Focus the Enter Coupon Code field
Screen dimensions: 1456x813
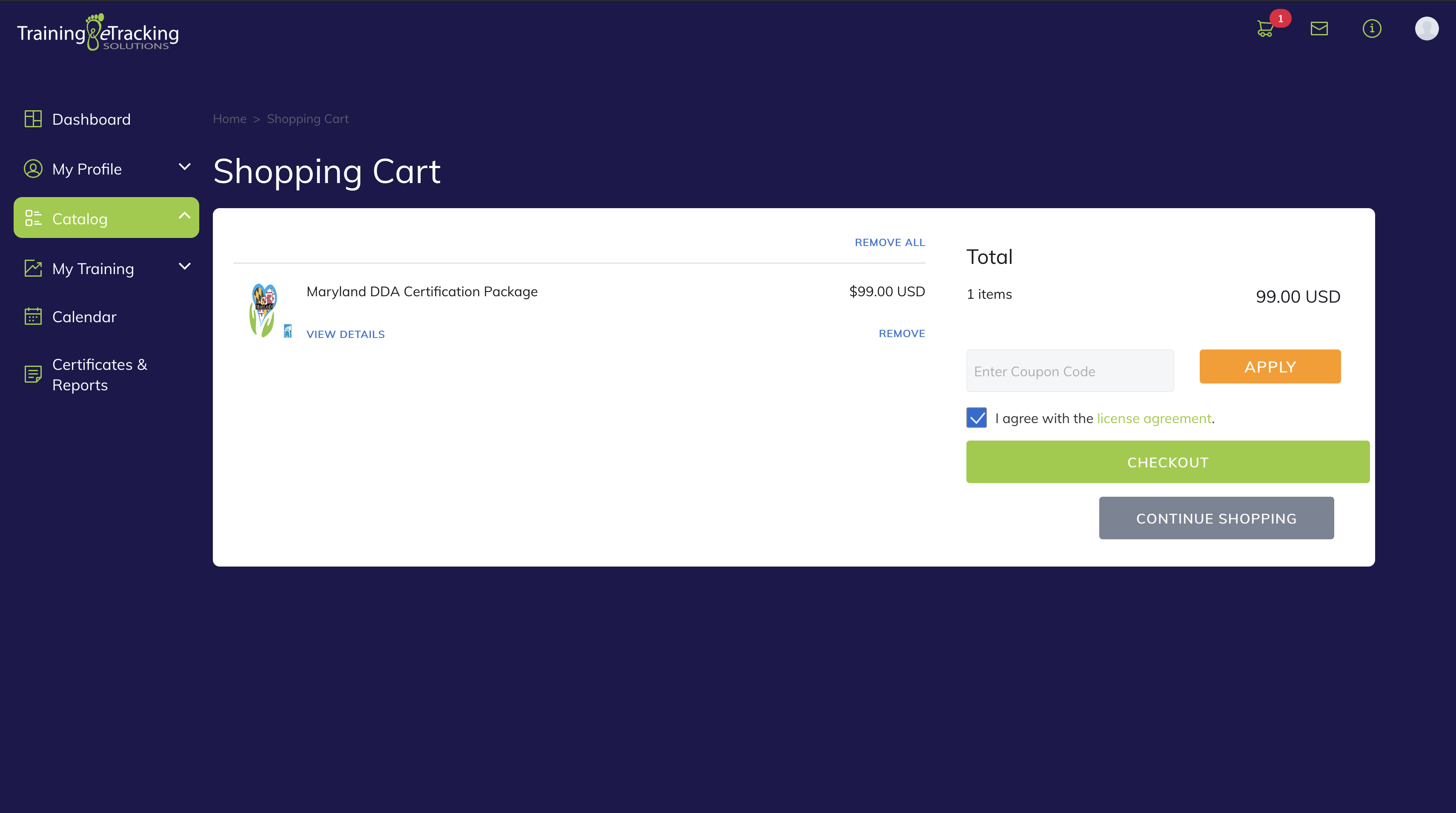coord(1069,371)
